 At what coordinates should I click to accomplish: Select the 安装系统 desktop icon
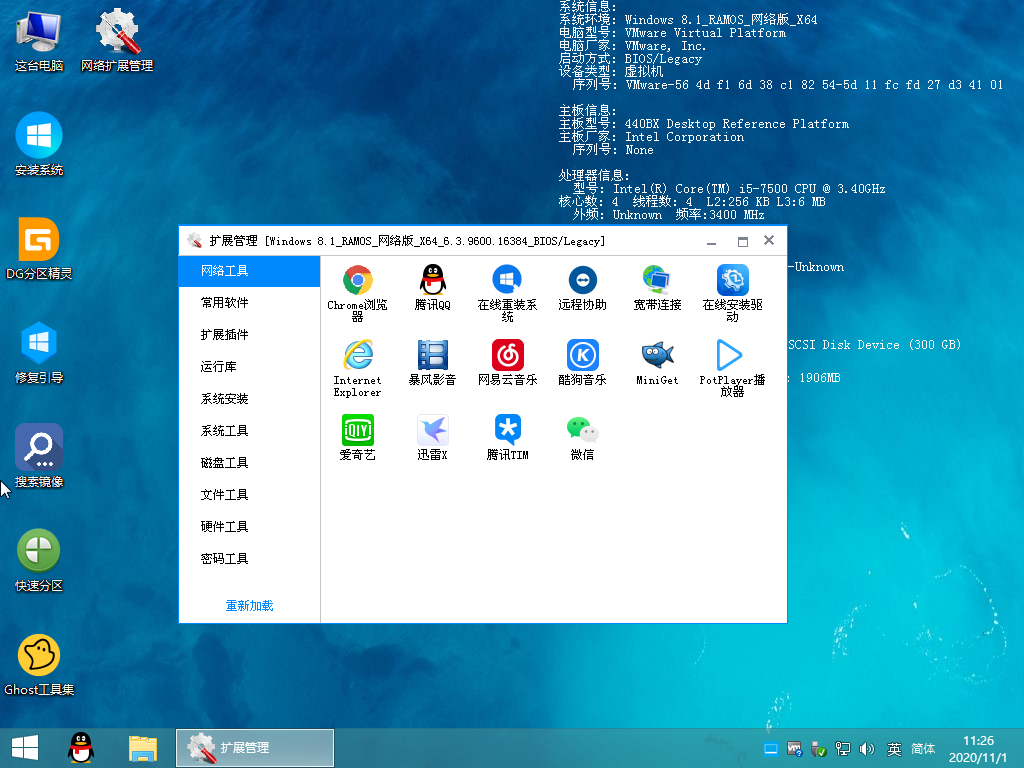[x=39, y=144]
